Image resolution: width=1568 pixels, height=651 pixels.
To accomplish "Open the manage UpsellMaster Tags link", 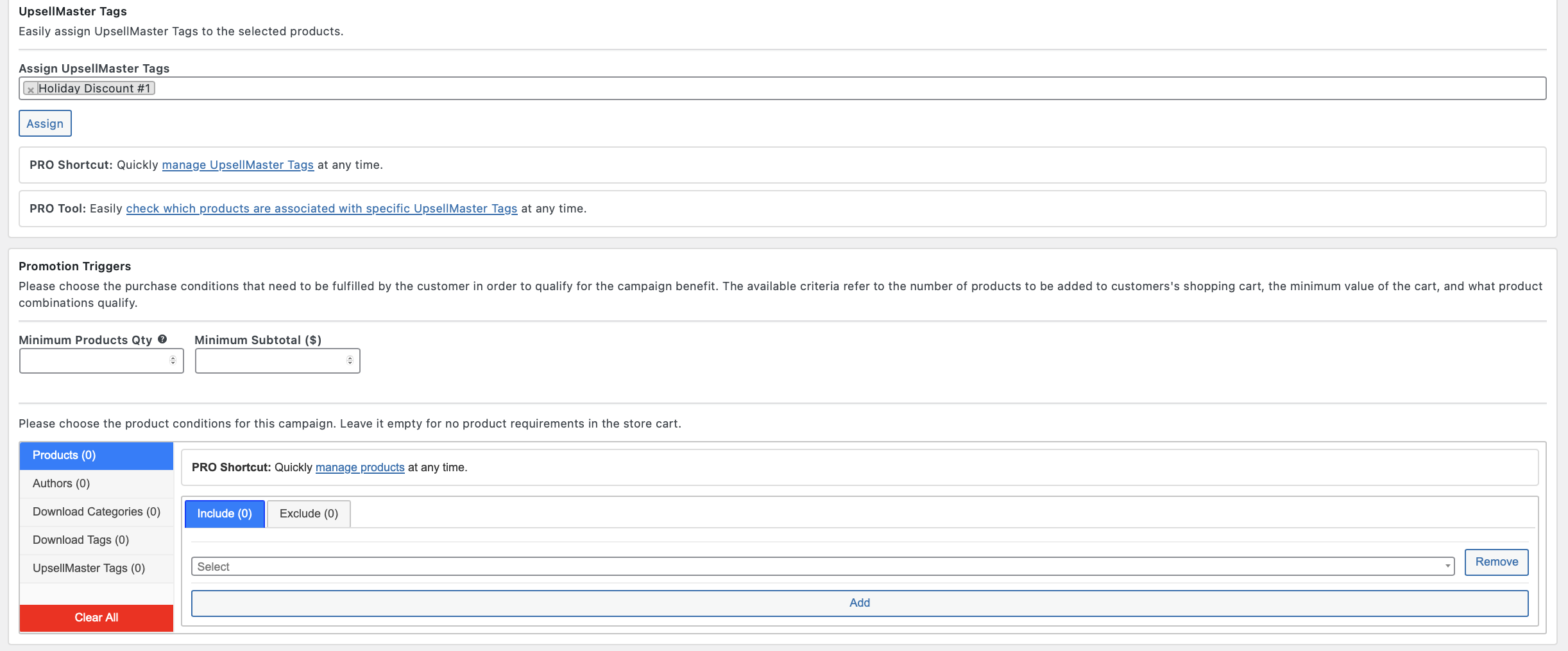I will tap(238, 165).
